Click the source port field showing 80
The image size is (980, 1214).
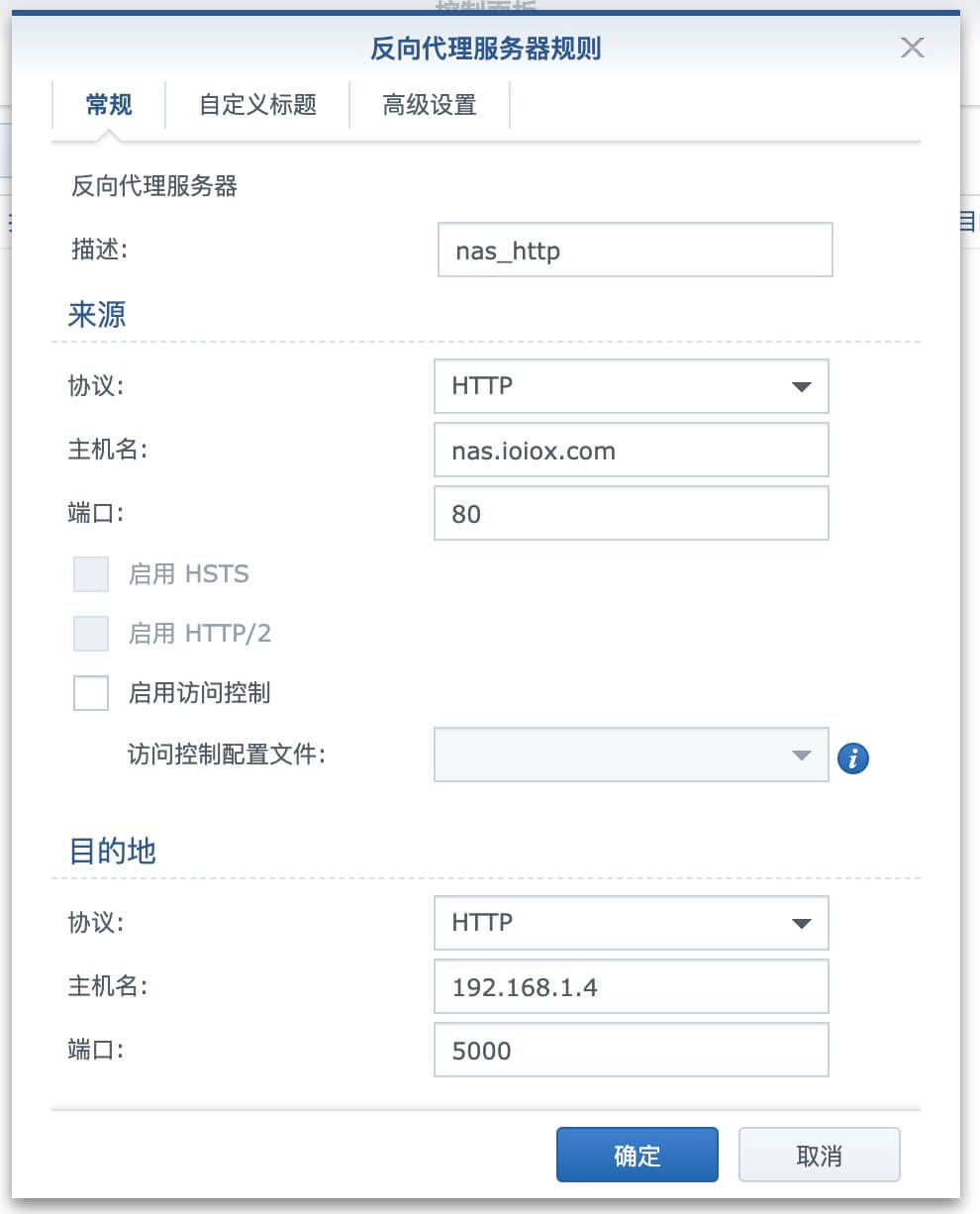pos(631,515)
